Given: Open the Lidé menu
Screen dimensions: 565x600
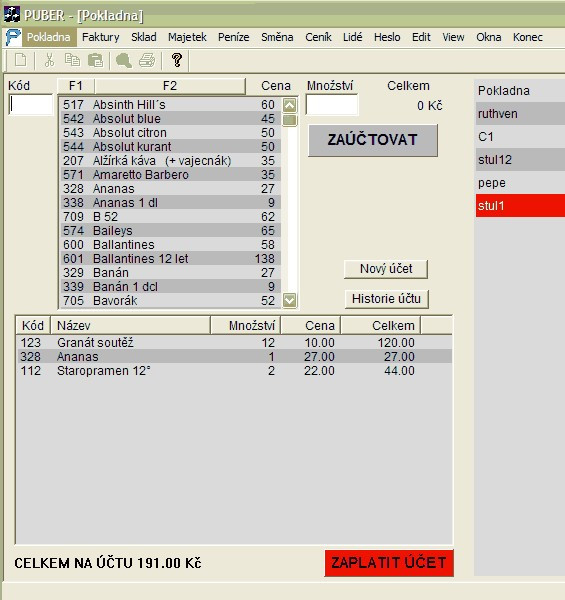Looking at the screenshot, I should (x=353, y=37).
